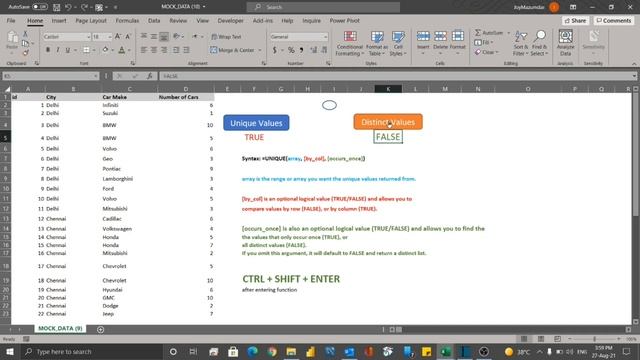Open Sort & Filter menu
This screenshot has height=360, width=640.
pyautogui.click(x=520, y=43)
